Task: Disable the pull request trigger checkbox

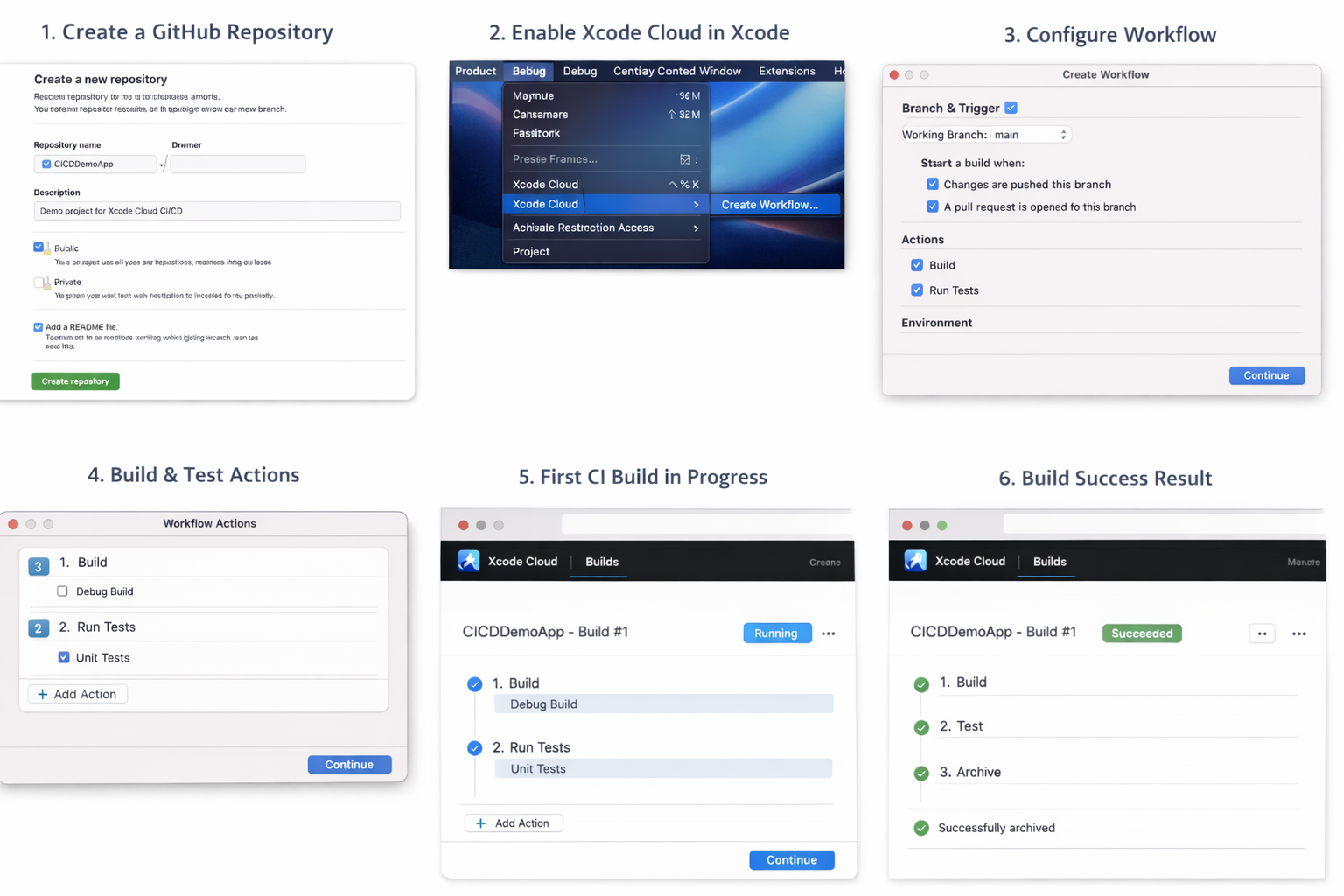Action: pos(934,206)
